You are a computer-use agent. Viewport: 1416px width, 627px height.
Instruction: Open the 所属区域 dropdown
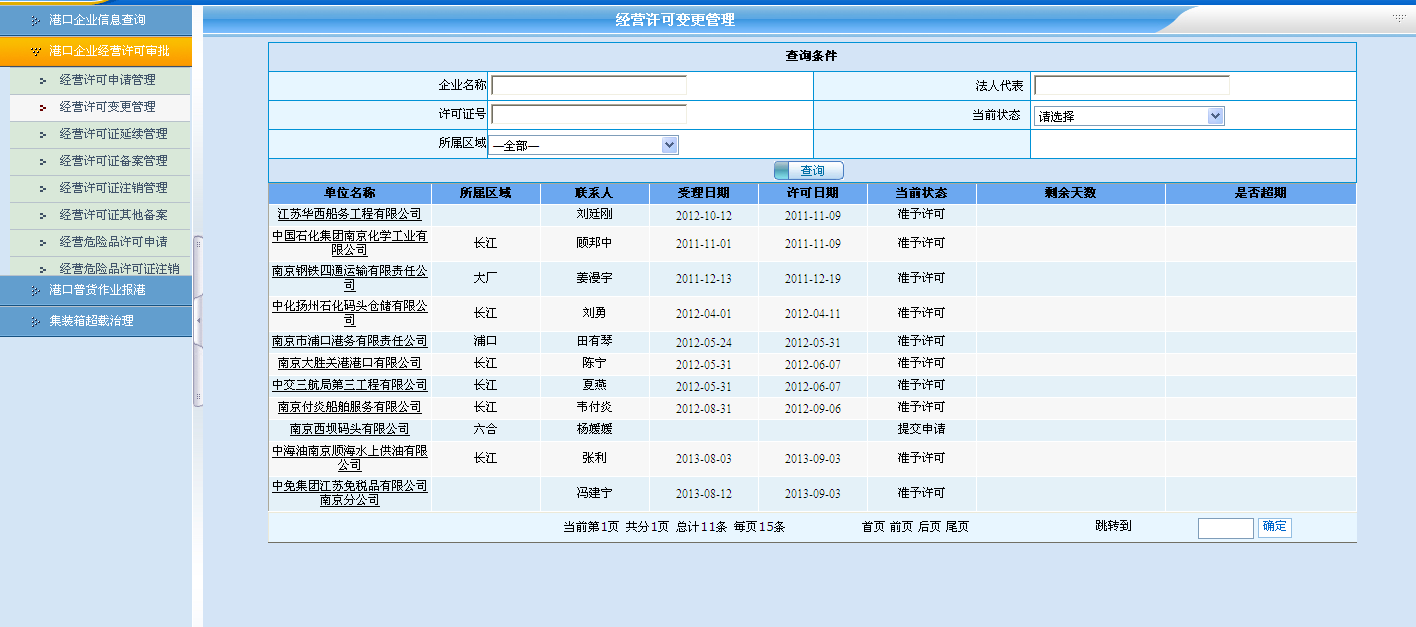(x=669, y=146)
